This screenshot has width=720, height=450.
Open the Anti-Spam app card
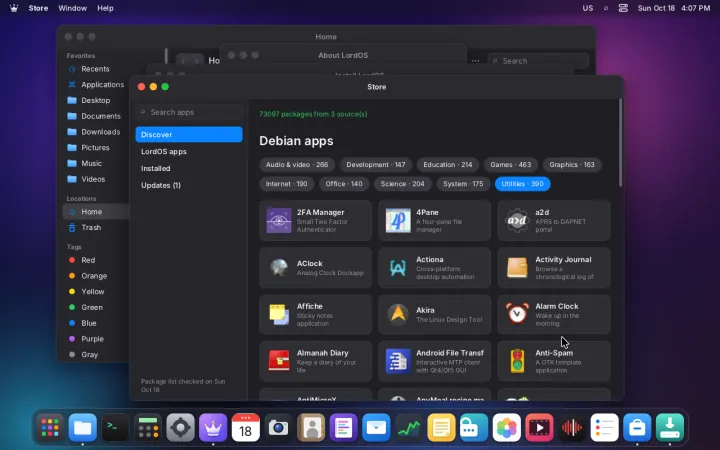pyautogui.click(x=554, y=361)
